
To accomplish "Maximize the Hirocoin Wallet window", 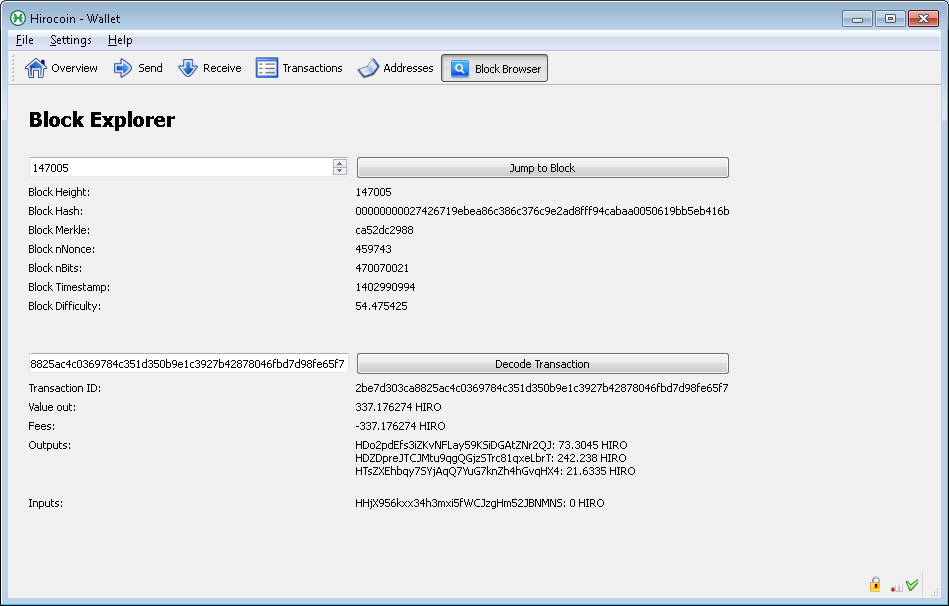I will [x=890, y=19].
